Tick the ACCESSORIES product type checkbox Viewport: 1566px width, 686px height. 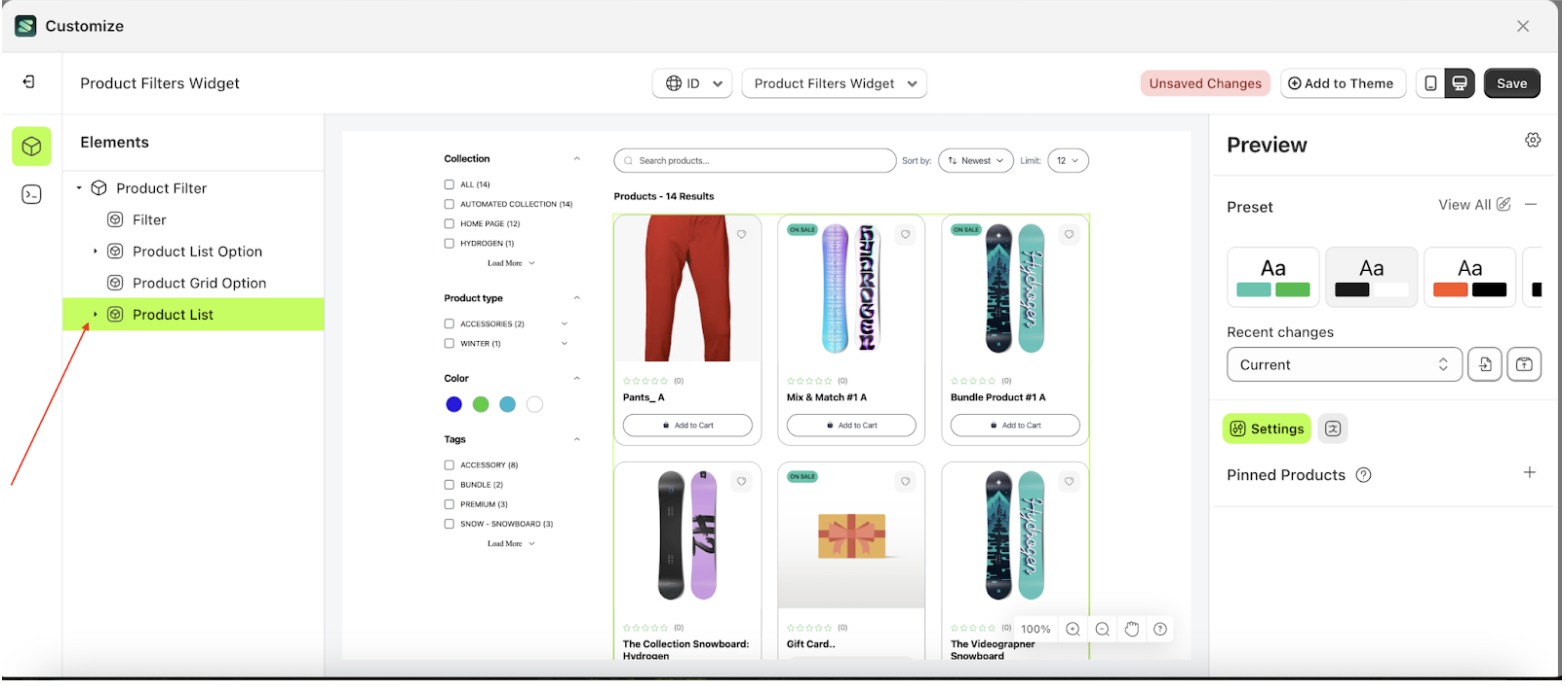point(450,324)
